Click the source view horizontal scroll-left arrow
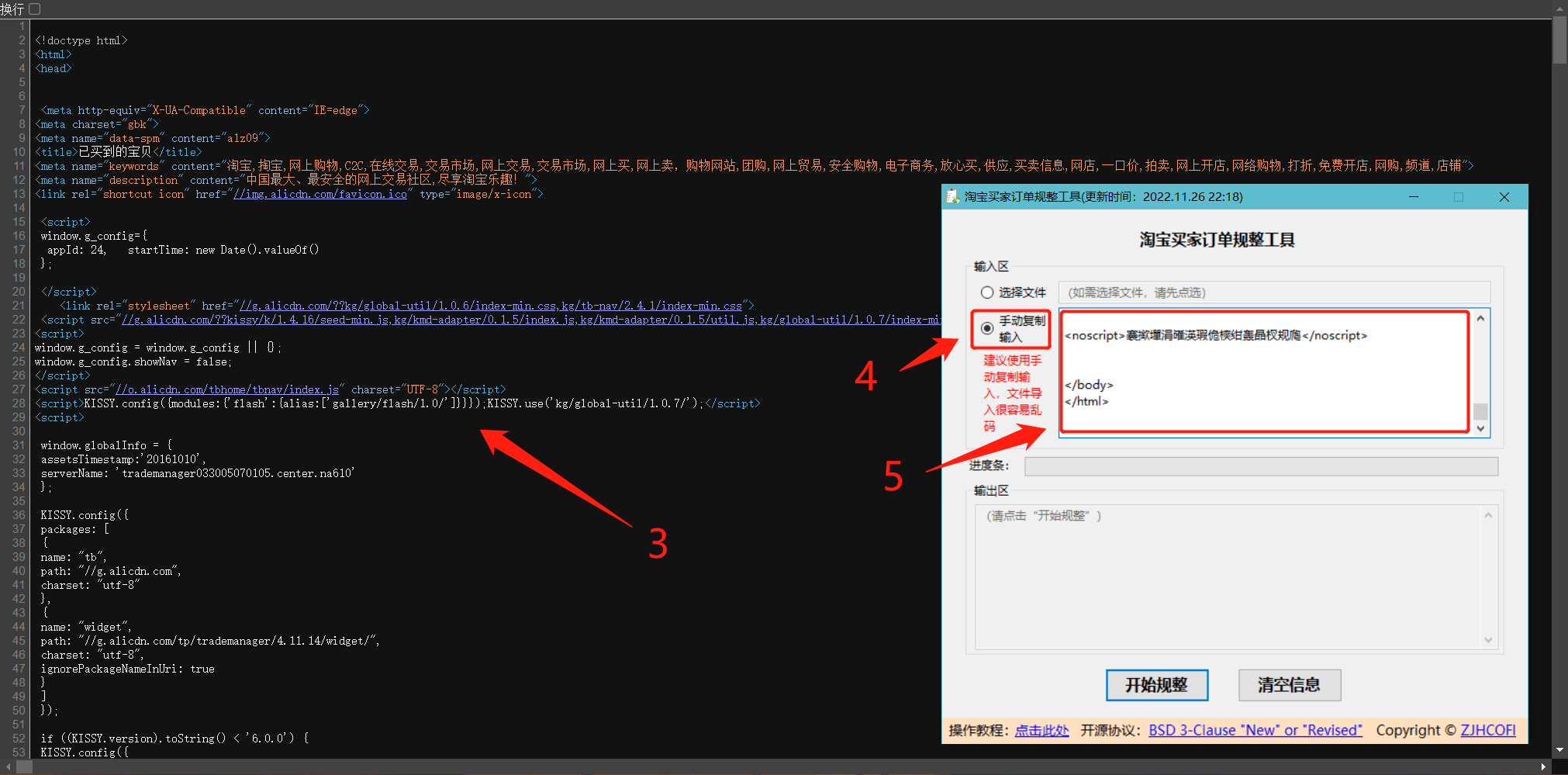Image resolution: width=1568 pixels, height=775 pixels. coord(8,766)
